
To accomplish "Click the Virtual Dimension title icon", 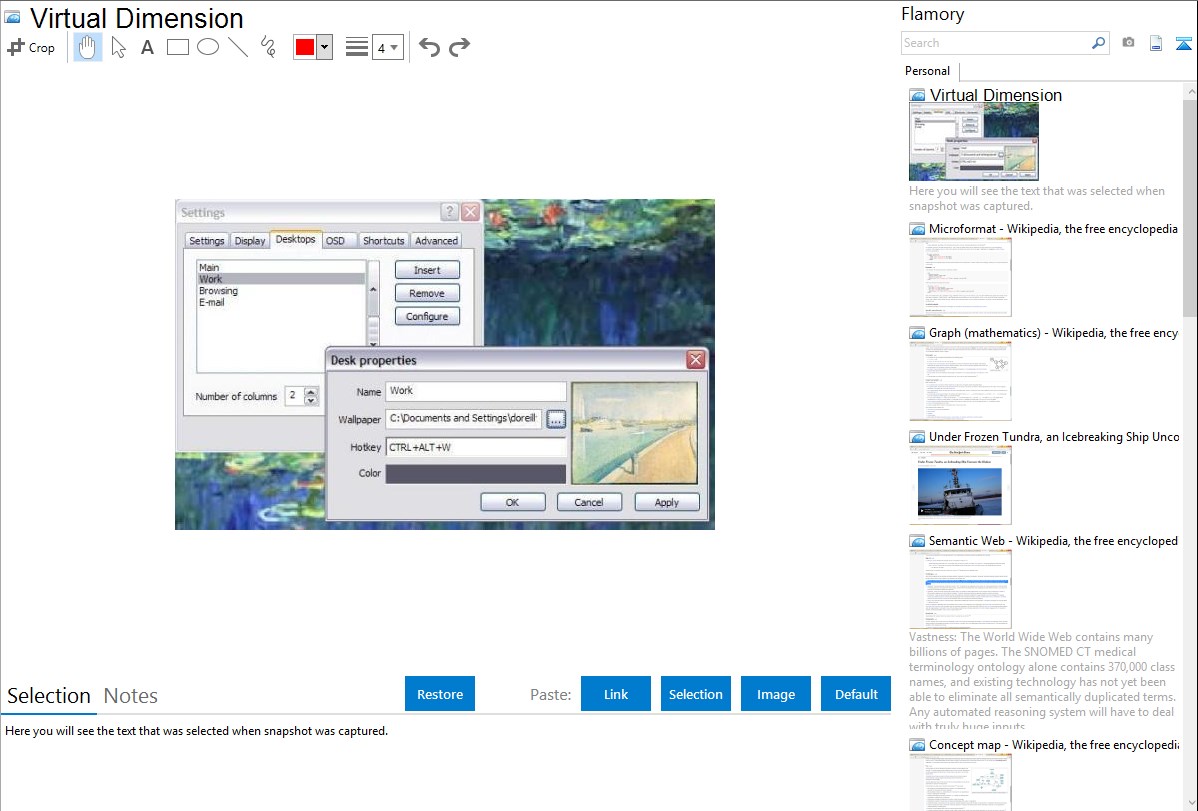I will 12,18.
